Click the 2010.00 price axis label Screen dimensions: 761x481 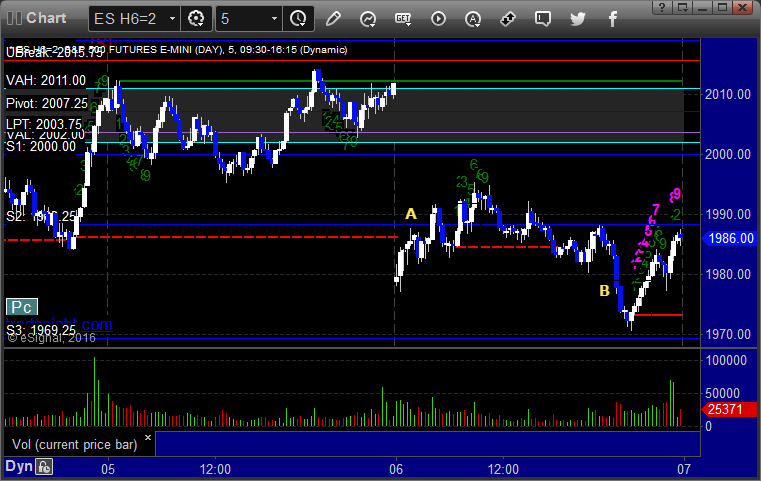point(728,94)
